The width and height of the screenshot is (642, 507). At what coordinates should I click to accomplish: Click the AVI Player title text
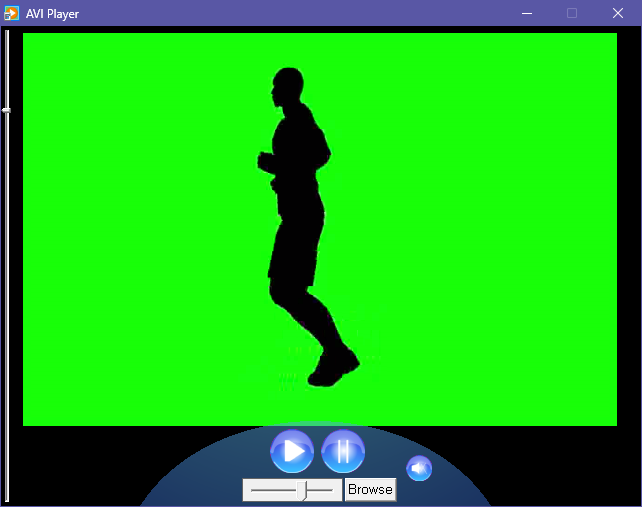click(52, 14)
